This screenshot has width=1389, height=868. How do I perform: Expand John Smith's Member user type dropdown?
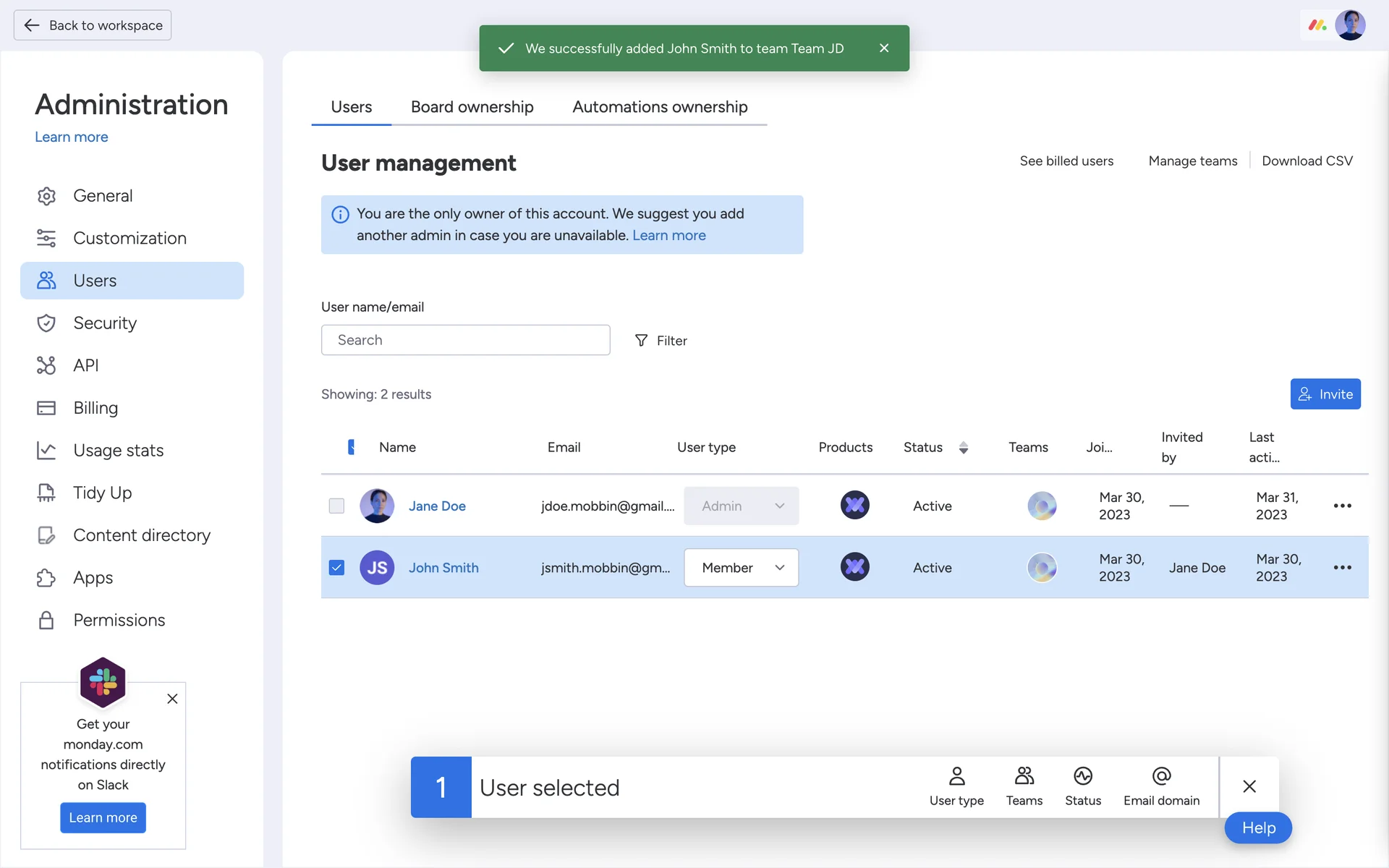coord(742,568)
